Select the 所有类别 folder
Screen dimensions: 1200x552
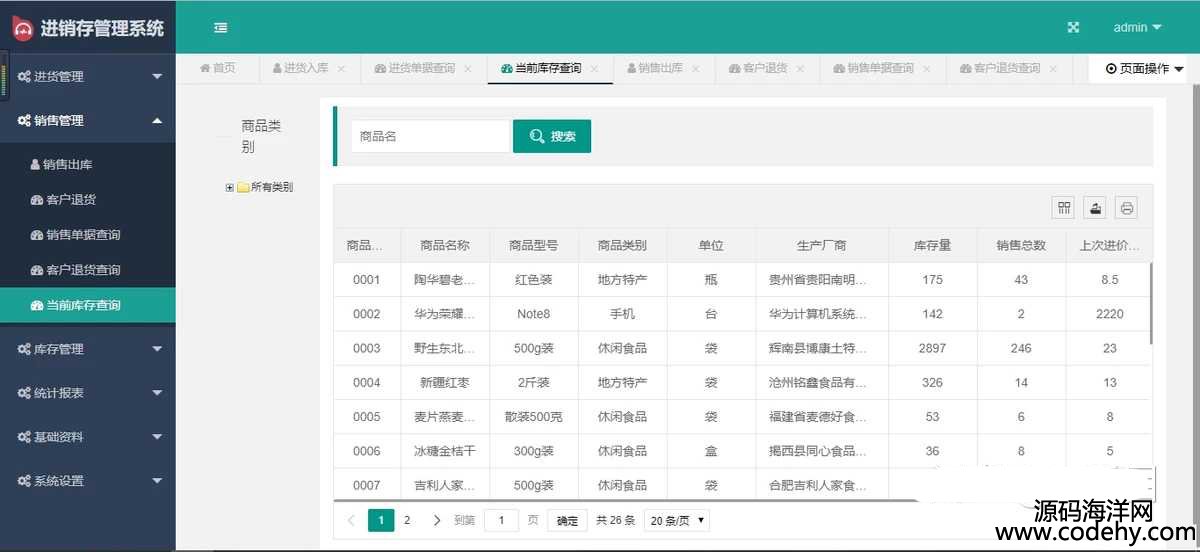click(265, 187)
